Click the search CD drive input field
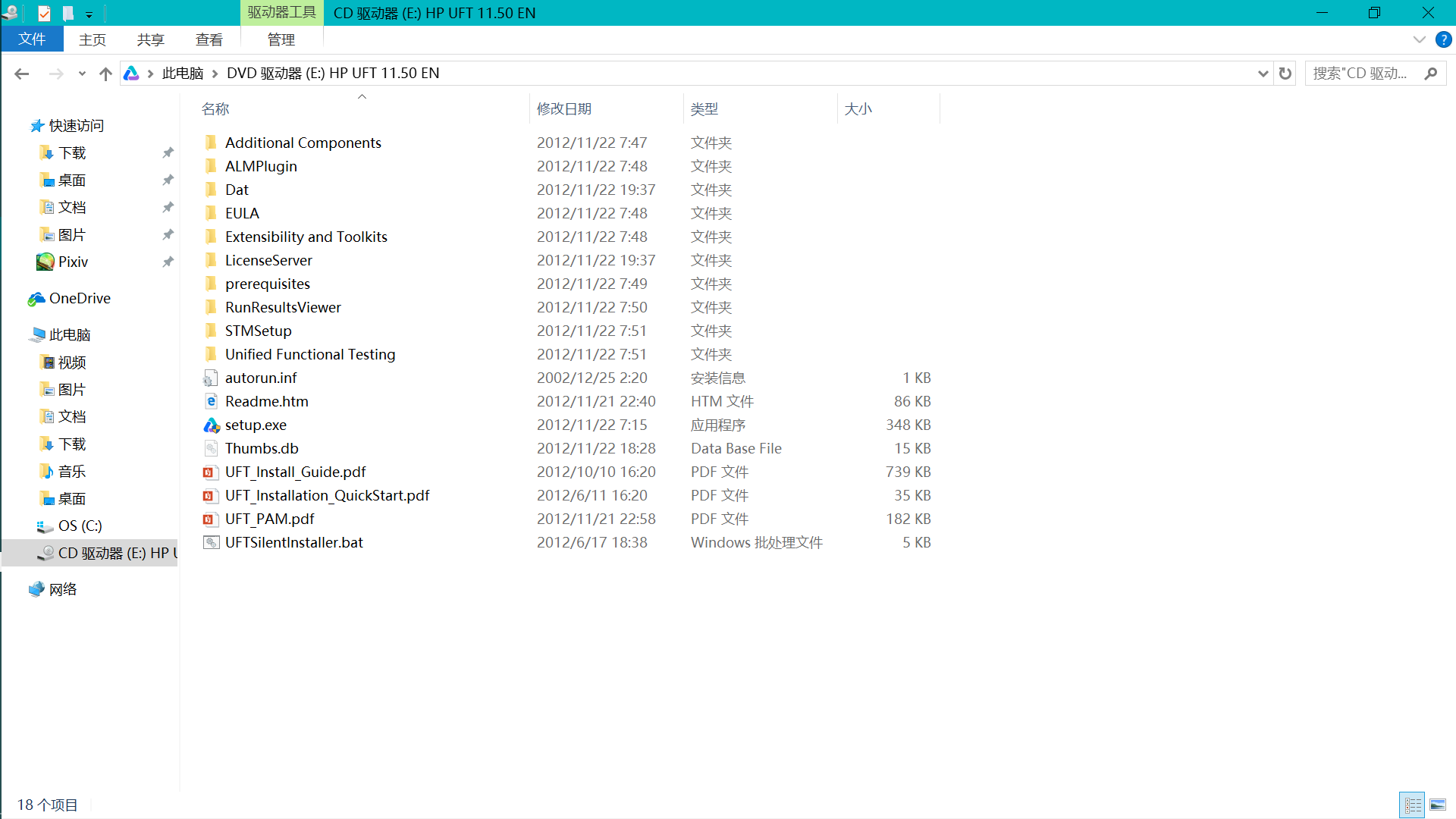Viewport: 1456px width, 819px height. click(x=1362, y=74)
